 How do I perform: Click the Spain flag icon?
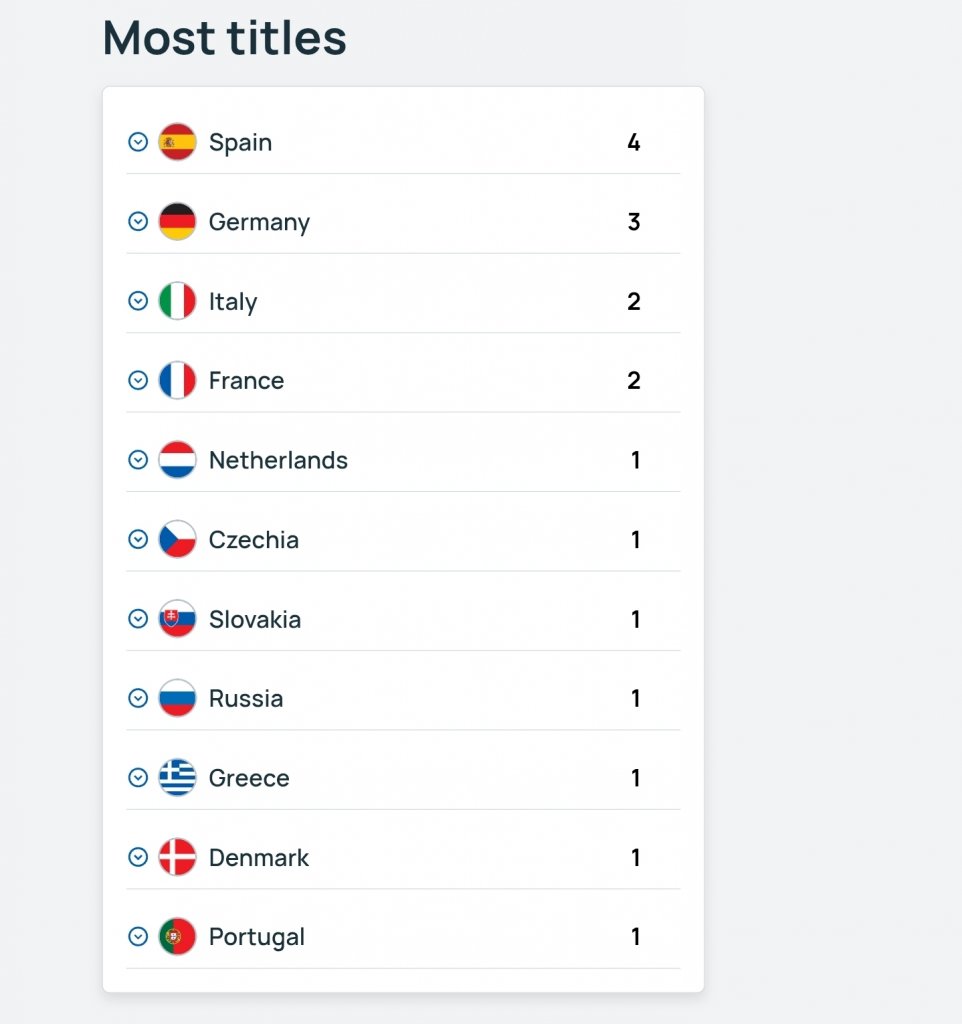[x=177, y=142]
